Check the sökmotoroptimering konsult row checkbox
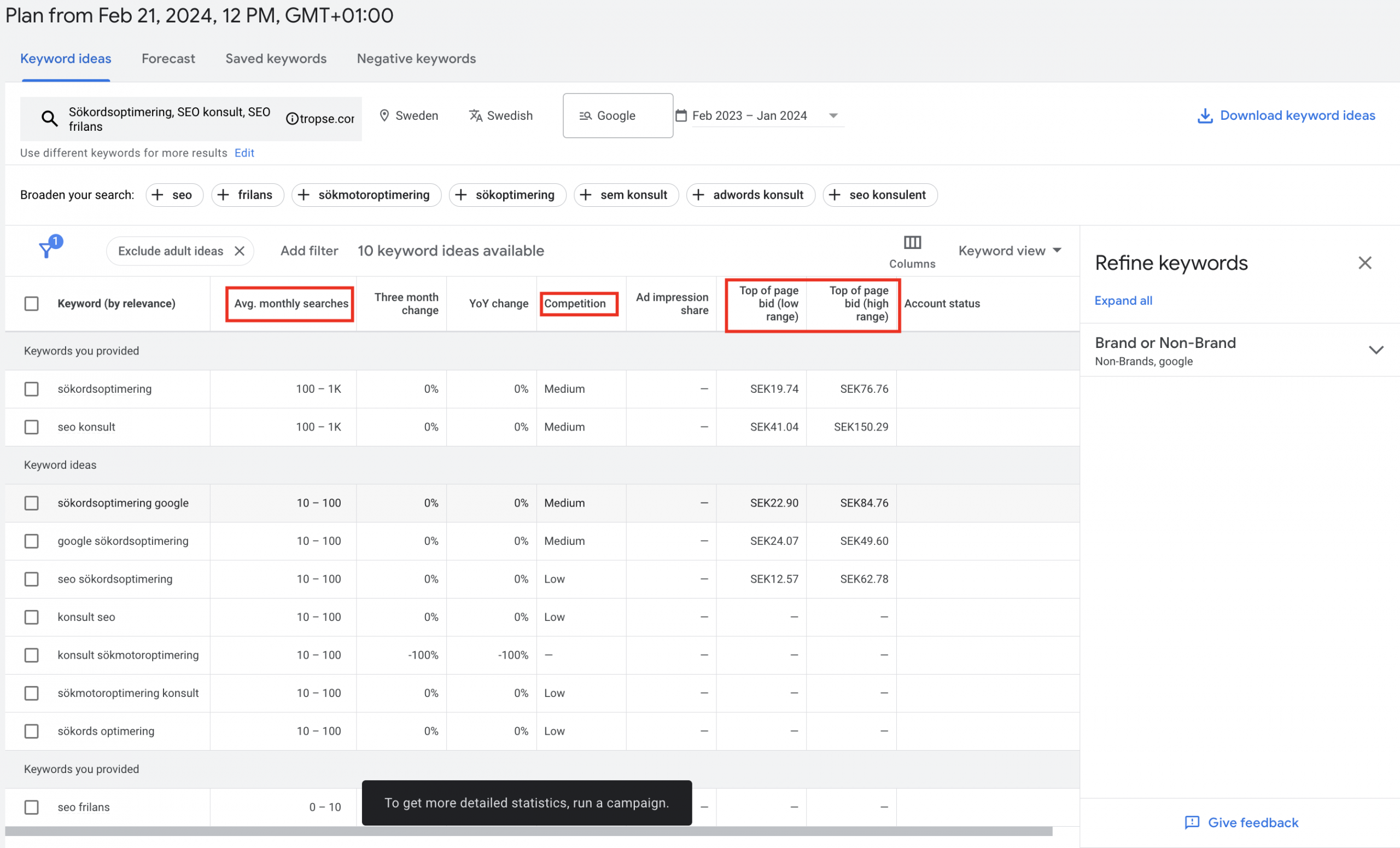The image size is (1400, 848). pos(31,693)
